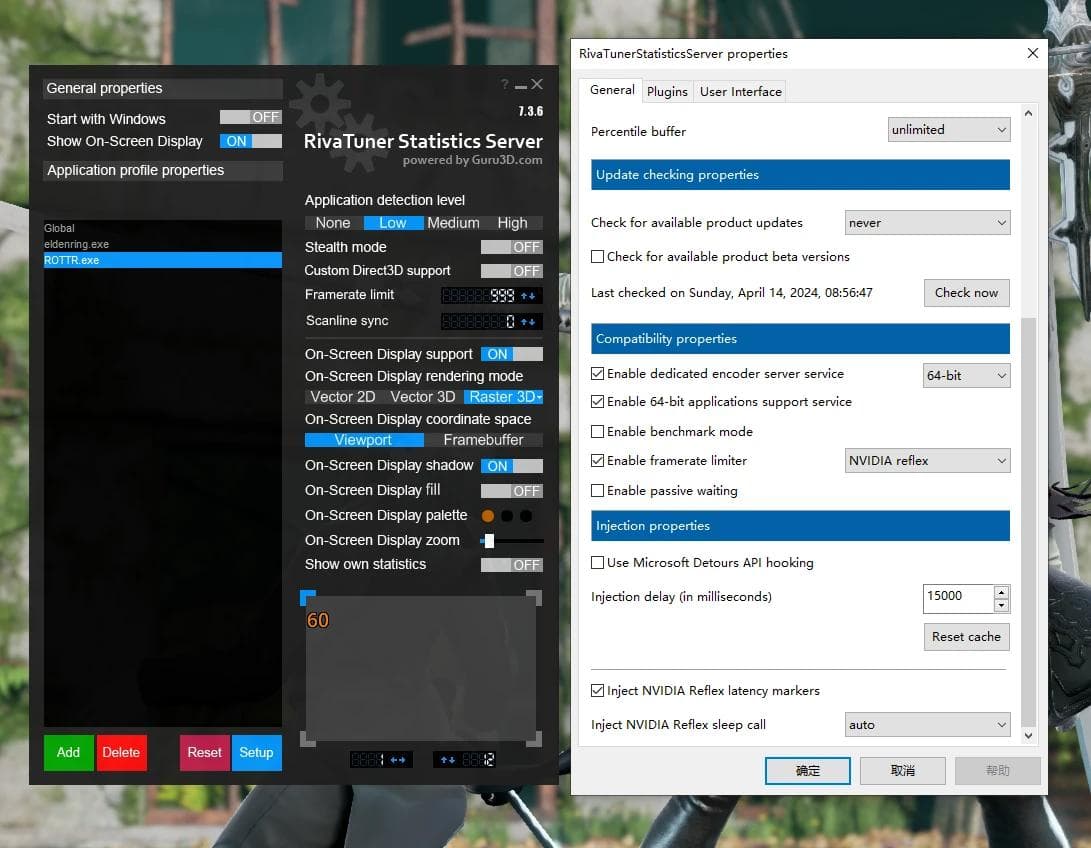Enable benchmark mode checkbox

(597, 431)
